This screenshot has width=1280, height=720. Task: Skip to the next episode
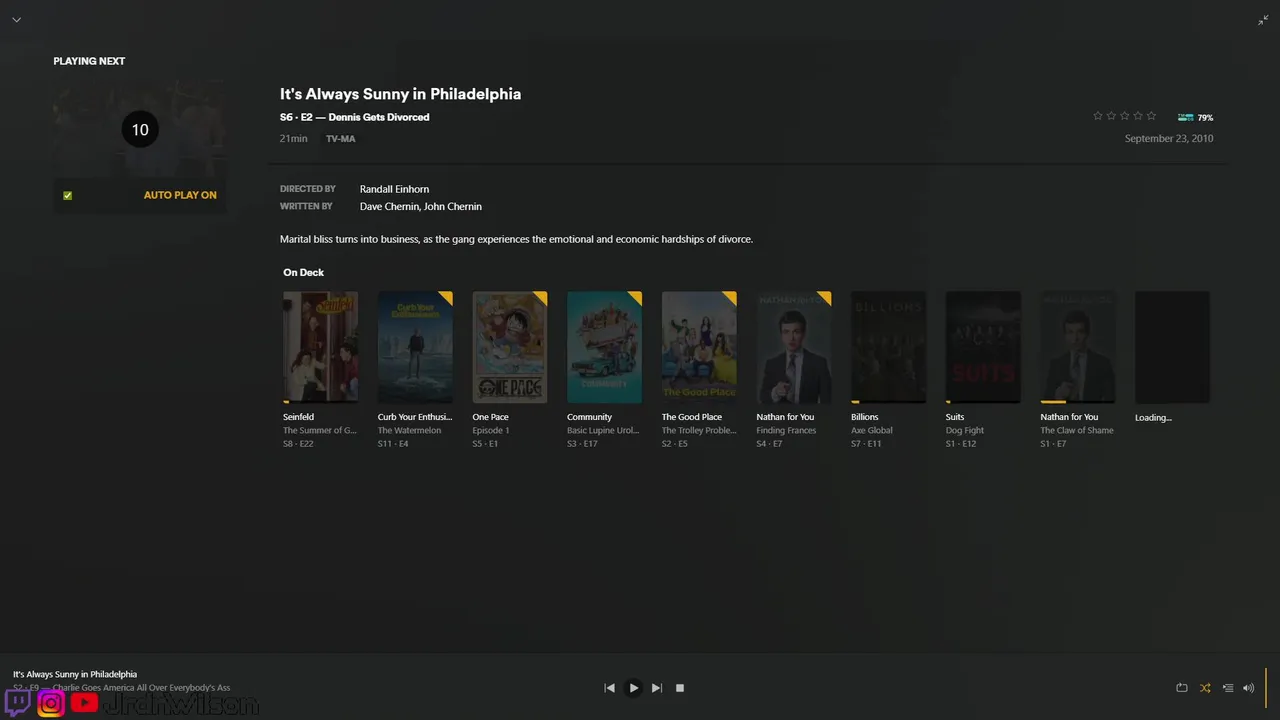pos(657,688)
